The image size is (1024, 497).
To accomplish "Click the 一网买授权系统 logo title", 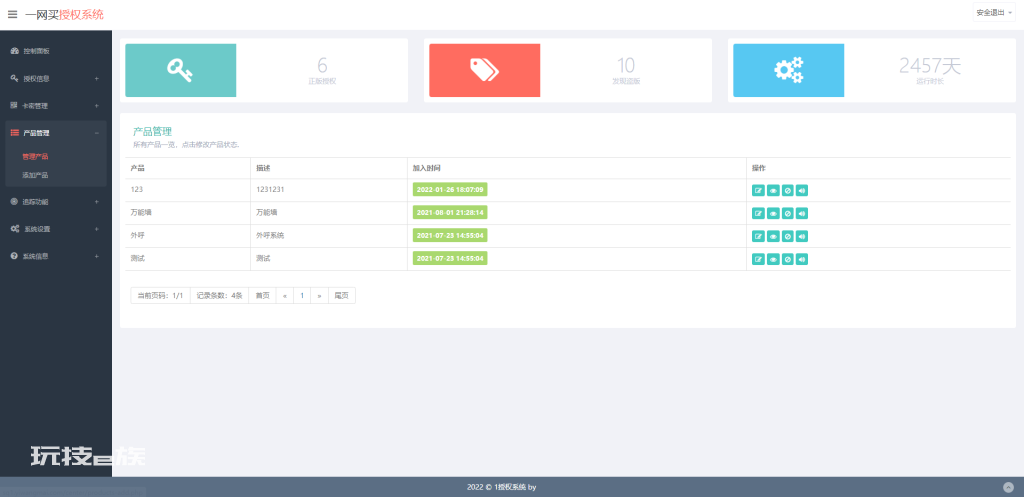I will (x=64, y=14).
